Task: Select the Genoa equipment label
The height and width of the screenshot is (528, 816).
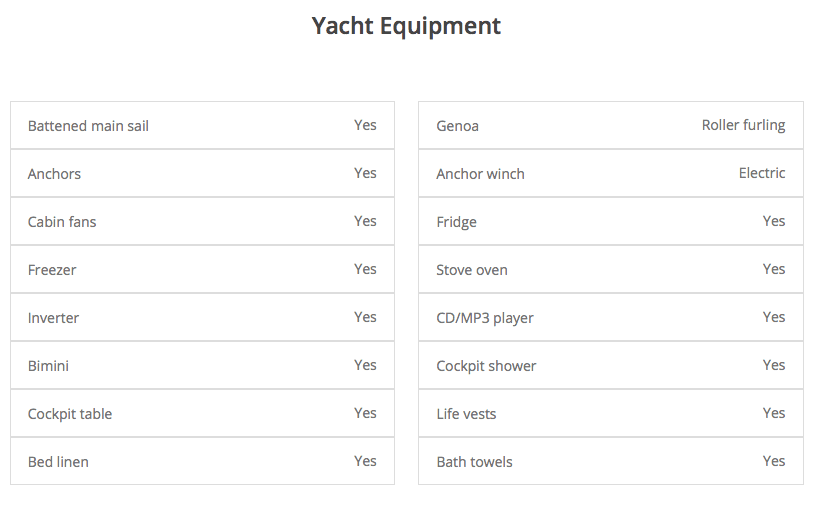Action: pos(457,126)
